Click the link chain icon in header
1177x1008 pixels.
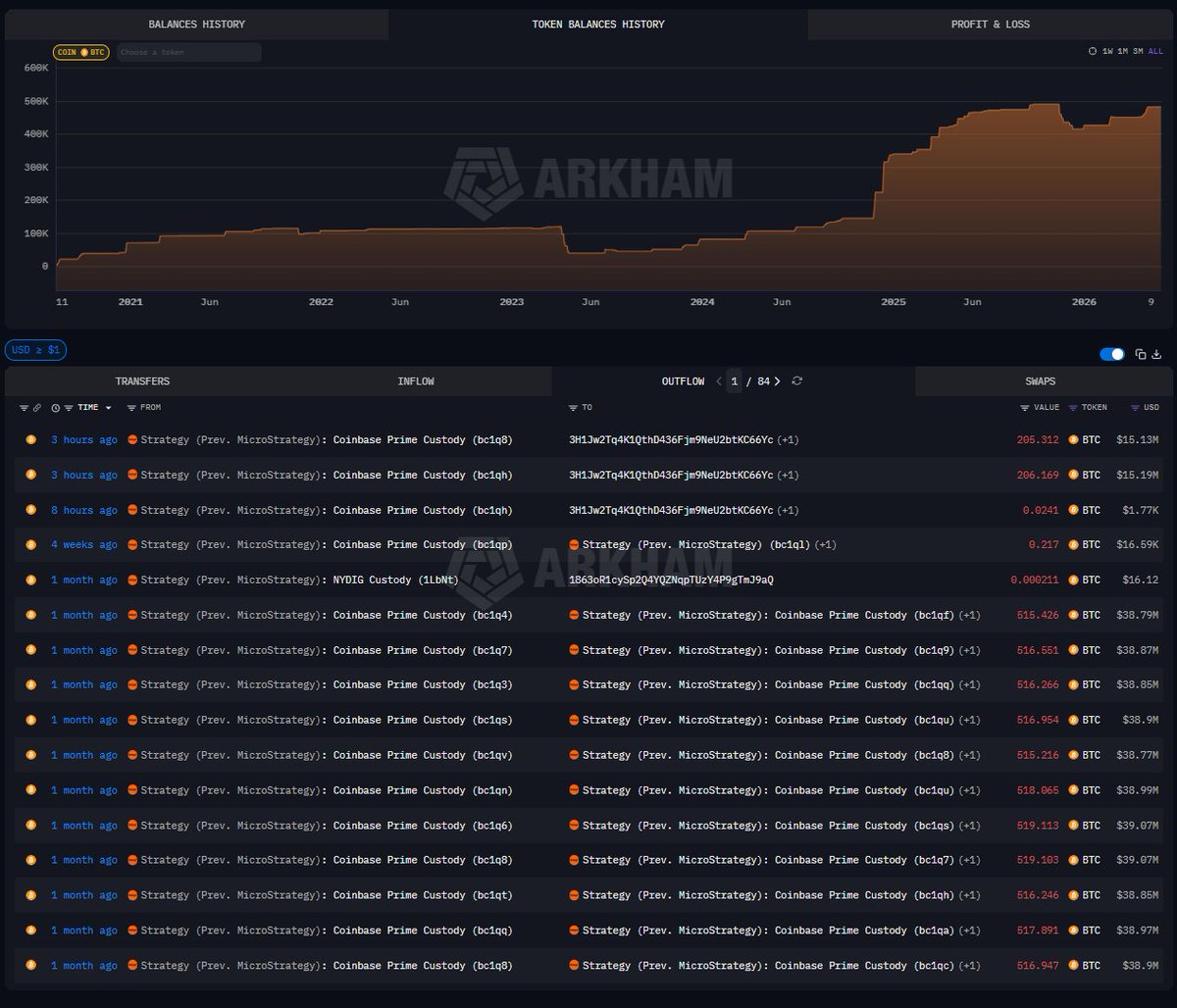point(37,408)
